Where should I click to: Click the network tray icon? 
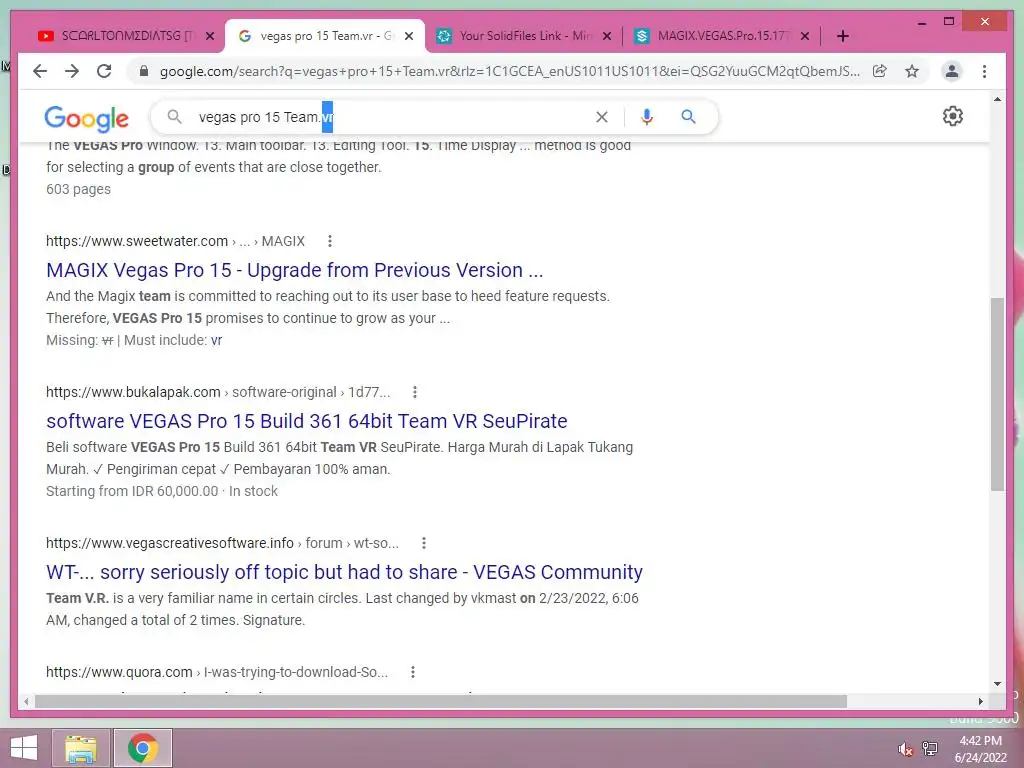tap(930, 748)
